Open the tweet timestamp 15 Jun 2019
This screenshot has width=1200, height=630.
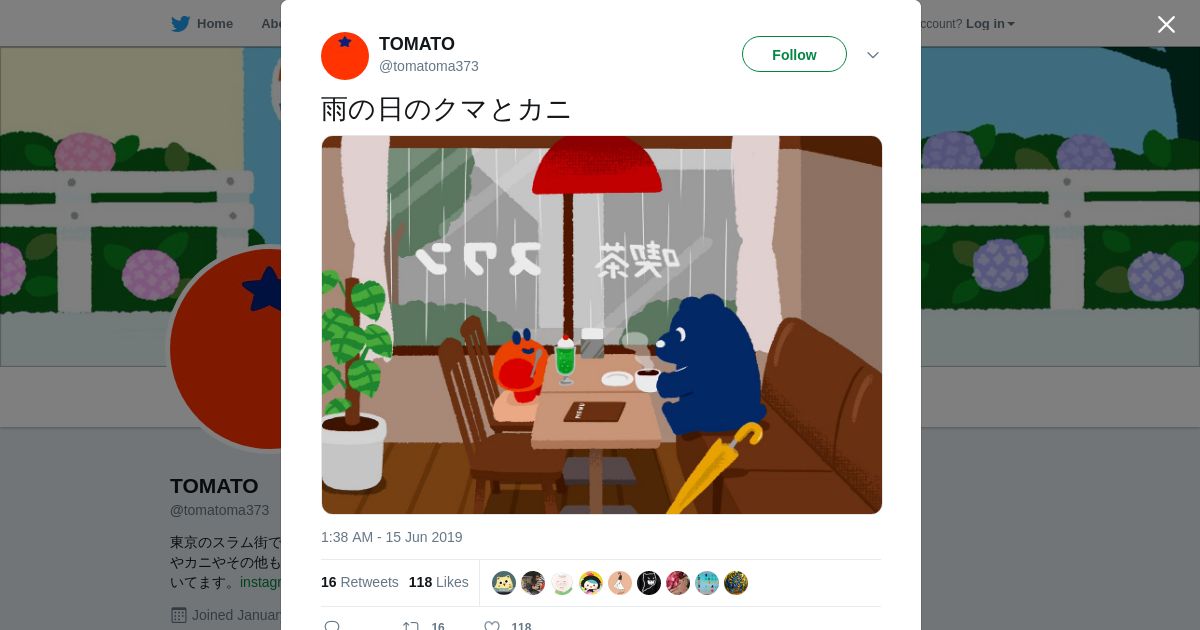(392, 537)
